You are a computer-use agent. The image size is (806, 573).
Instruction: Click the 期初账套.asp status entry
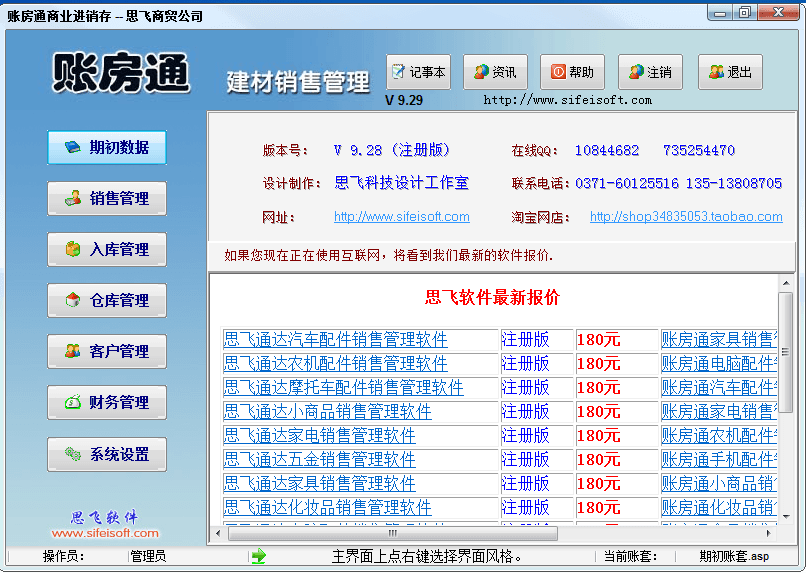(734, 557)
